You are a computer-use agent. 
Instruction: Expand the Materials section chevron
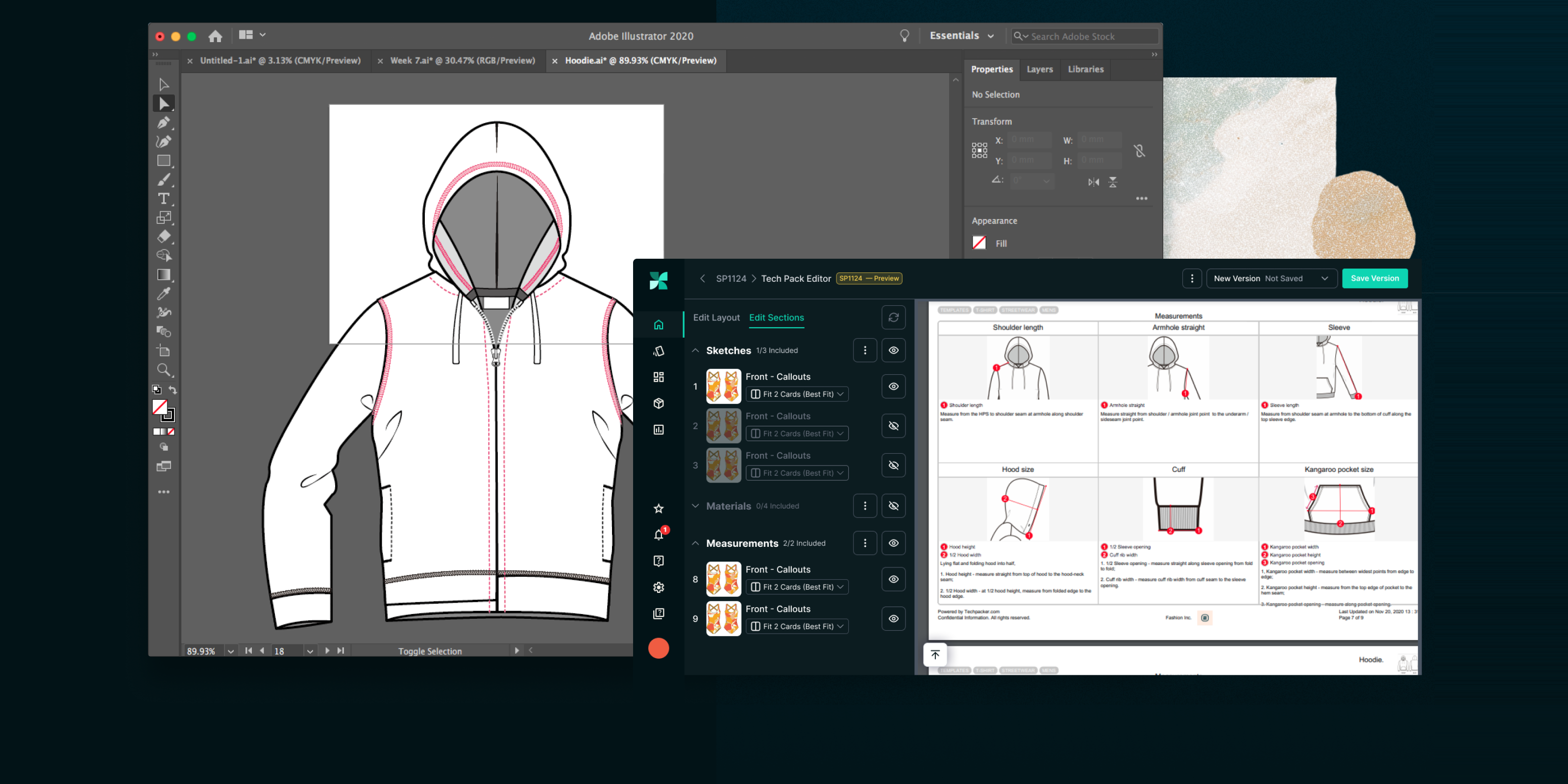point(695,505)
